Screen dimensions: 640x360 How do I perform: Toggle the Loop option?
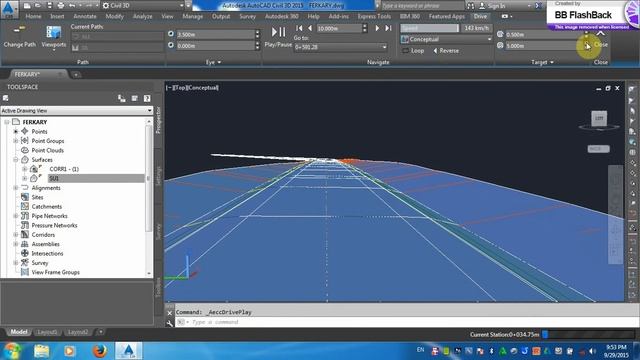[413, 51]
